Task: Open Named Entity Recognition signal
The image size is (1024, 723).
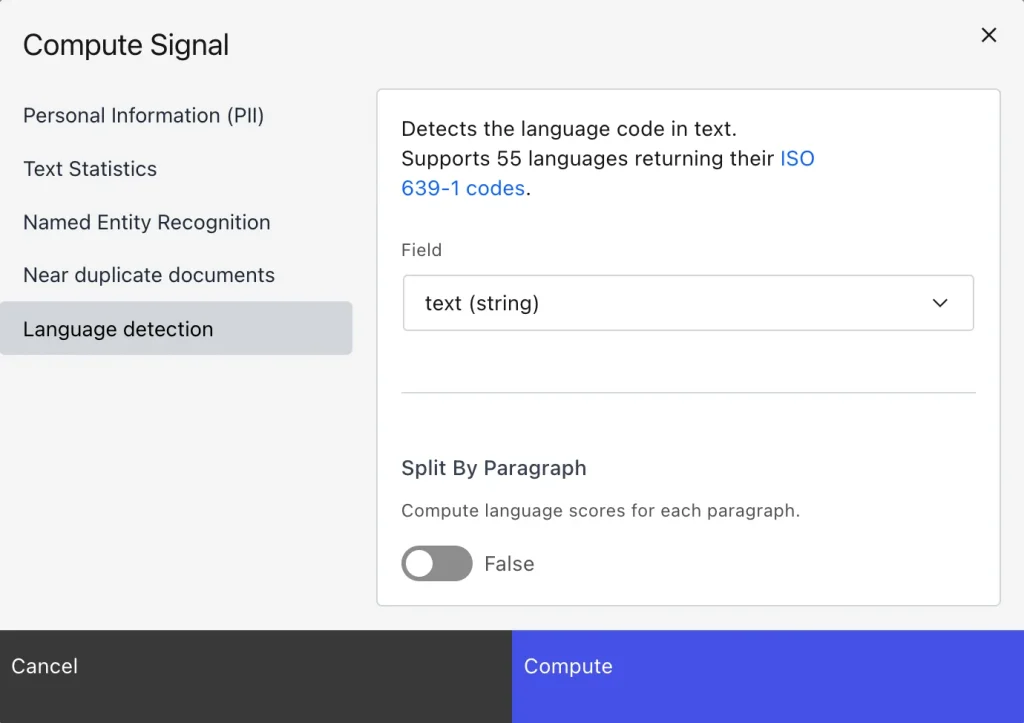Action: pos(146,222)
